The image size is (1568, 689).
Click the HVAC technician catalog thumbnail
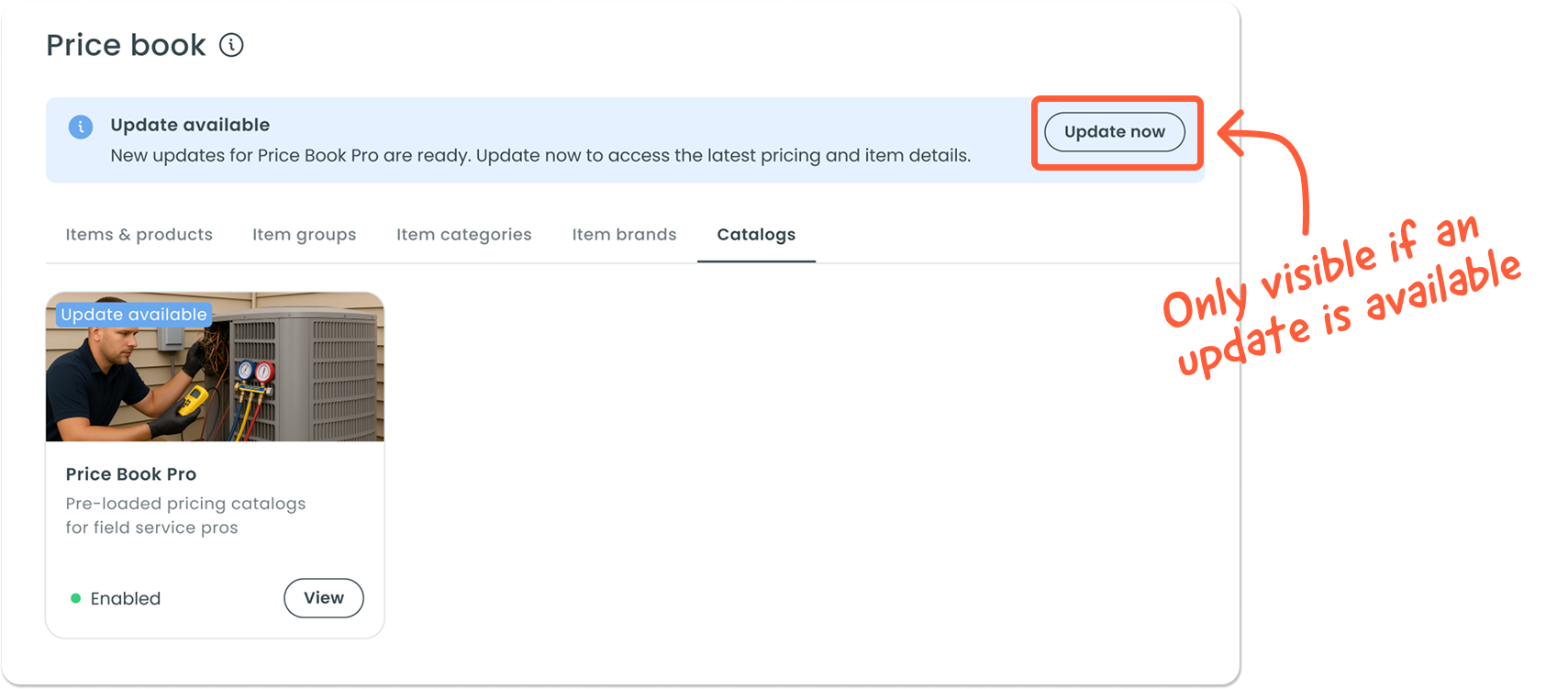coord(215,367)
